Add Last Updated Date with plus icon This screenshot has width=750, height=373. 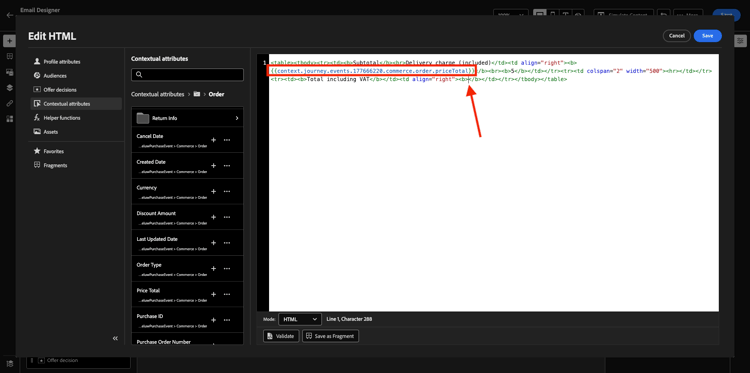(x=213, y=243)
